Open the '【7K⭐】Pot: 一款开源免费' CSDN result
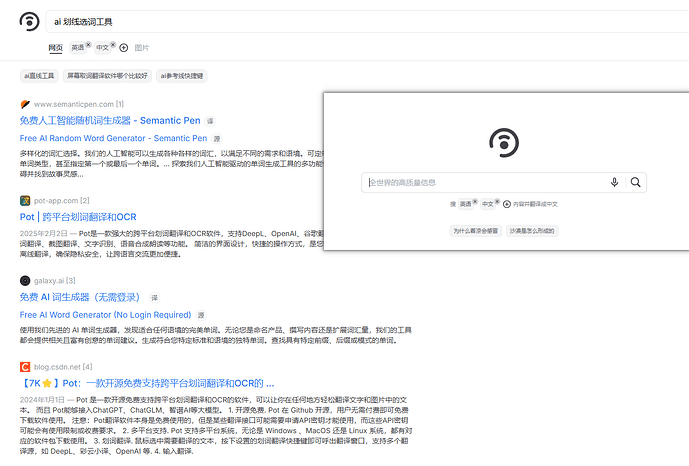The image size is (689, 466). pyautogui.click(x=147, y=383)
